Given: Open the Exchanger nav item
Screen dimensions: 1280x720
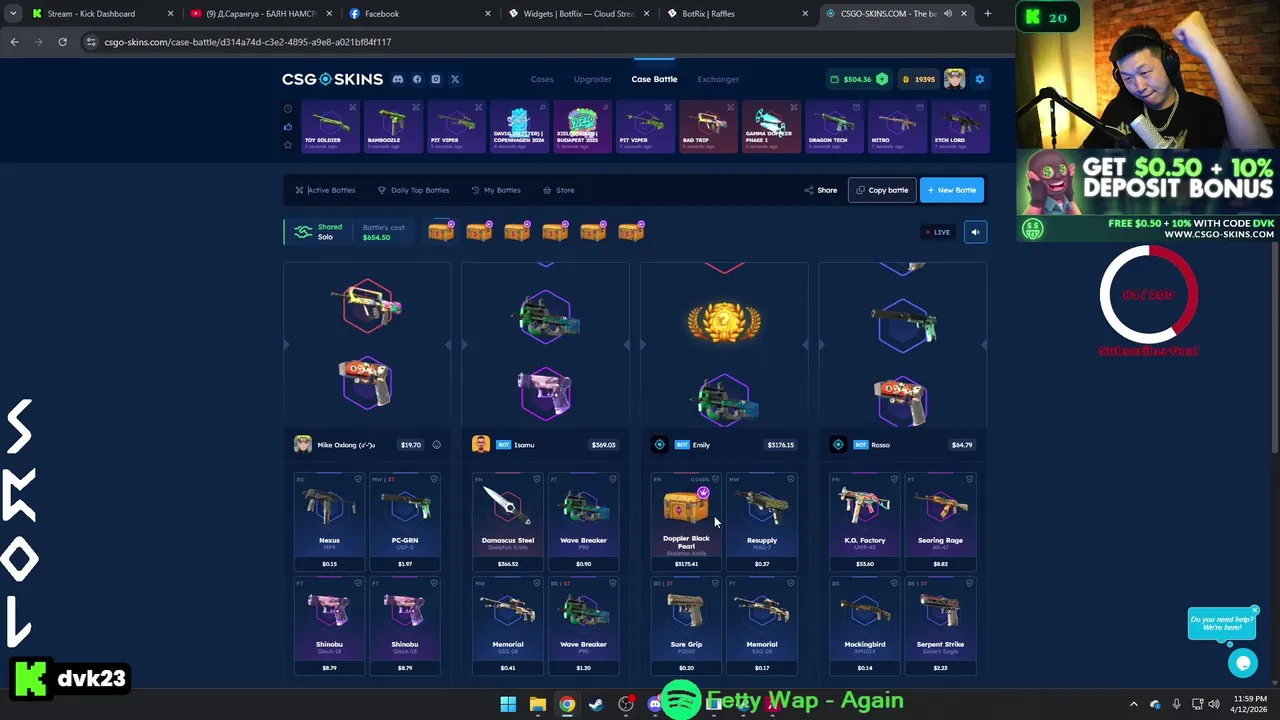Looking at the screenshot, I should point(718,79).
